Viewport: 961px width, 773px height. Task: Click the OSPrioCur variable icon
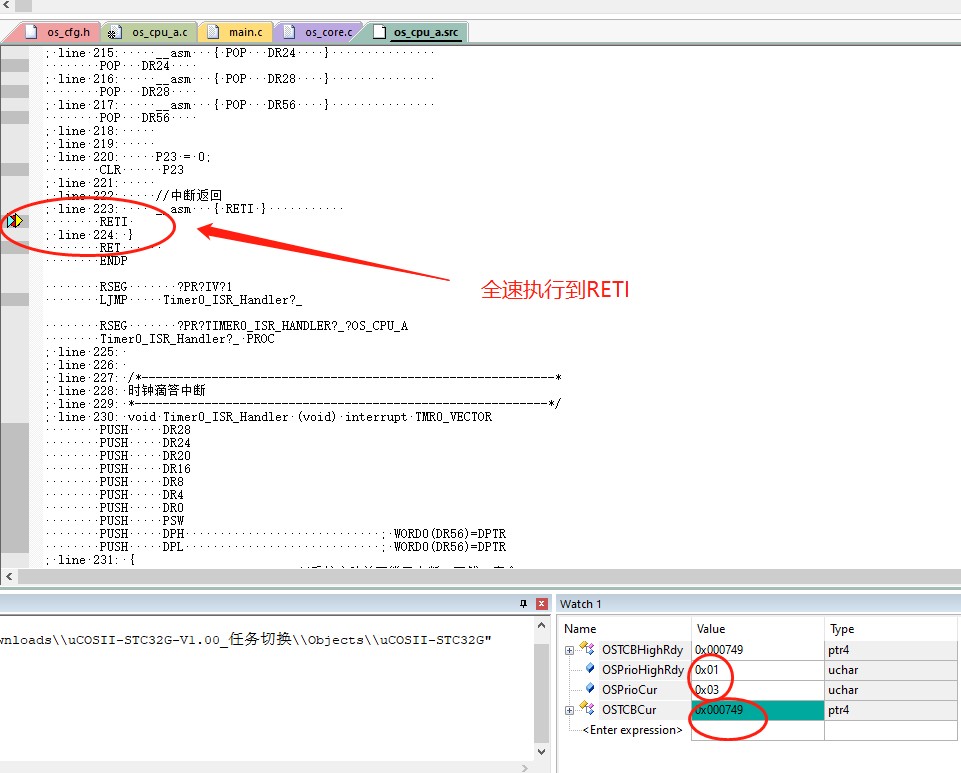[590, 688]
